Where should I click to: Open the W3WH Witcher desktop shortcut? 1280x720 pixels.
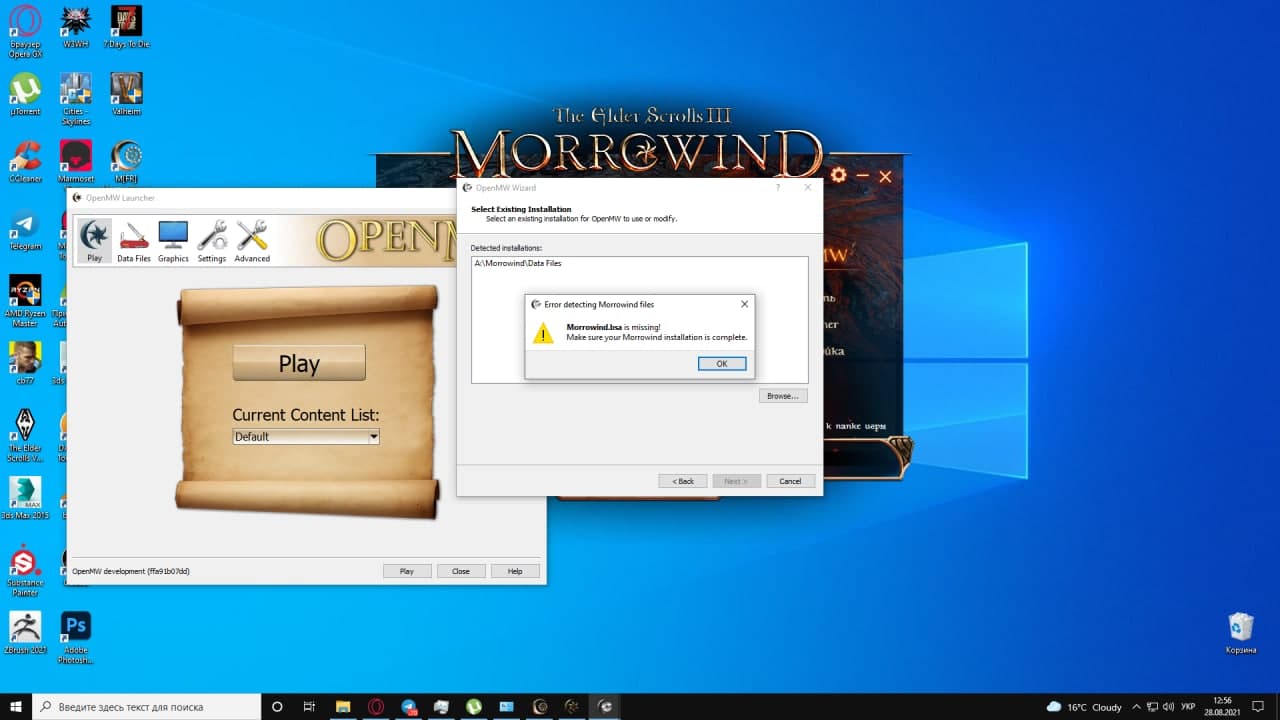76,27
